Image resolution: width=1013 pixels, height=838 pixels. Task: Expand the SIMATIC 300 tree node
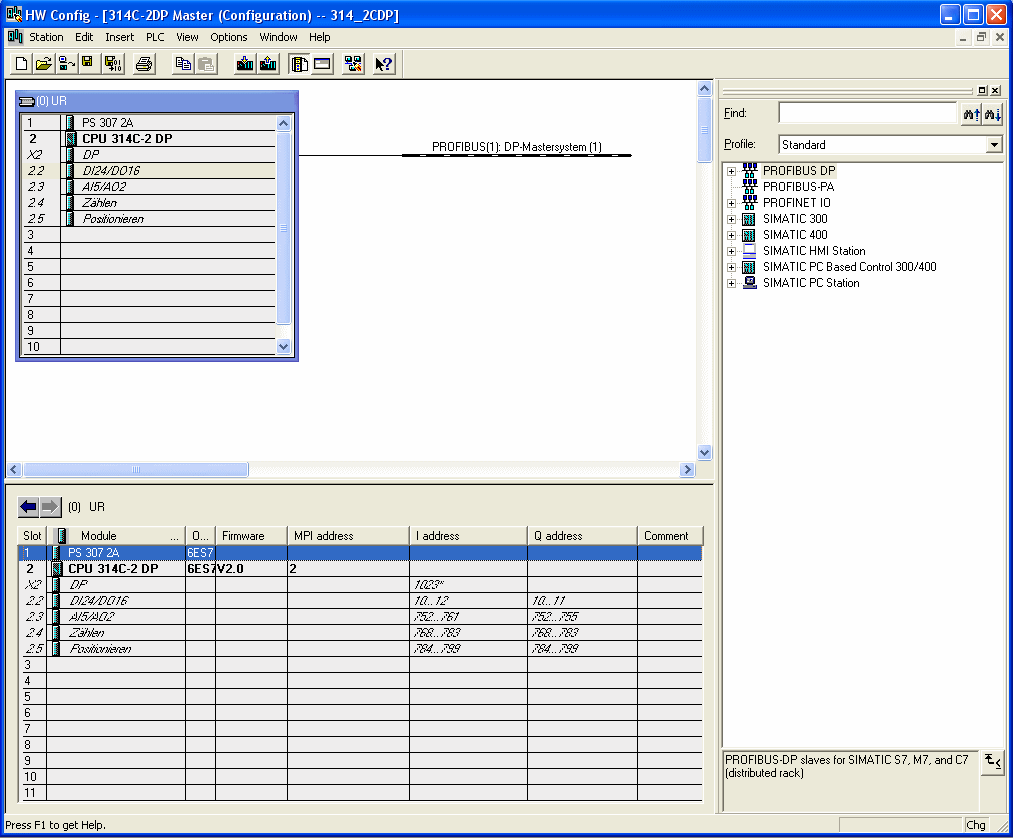(x=731, y=219)
